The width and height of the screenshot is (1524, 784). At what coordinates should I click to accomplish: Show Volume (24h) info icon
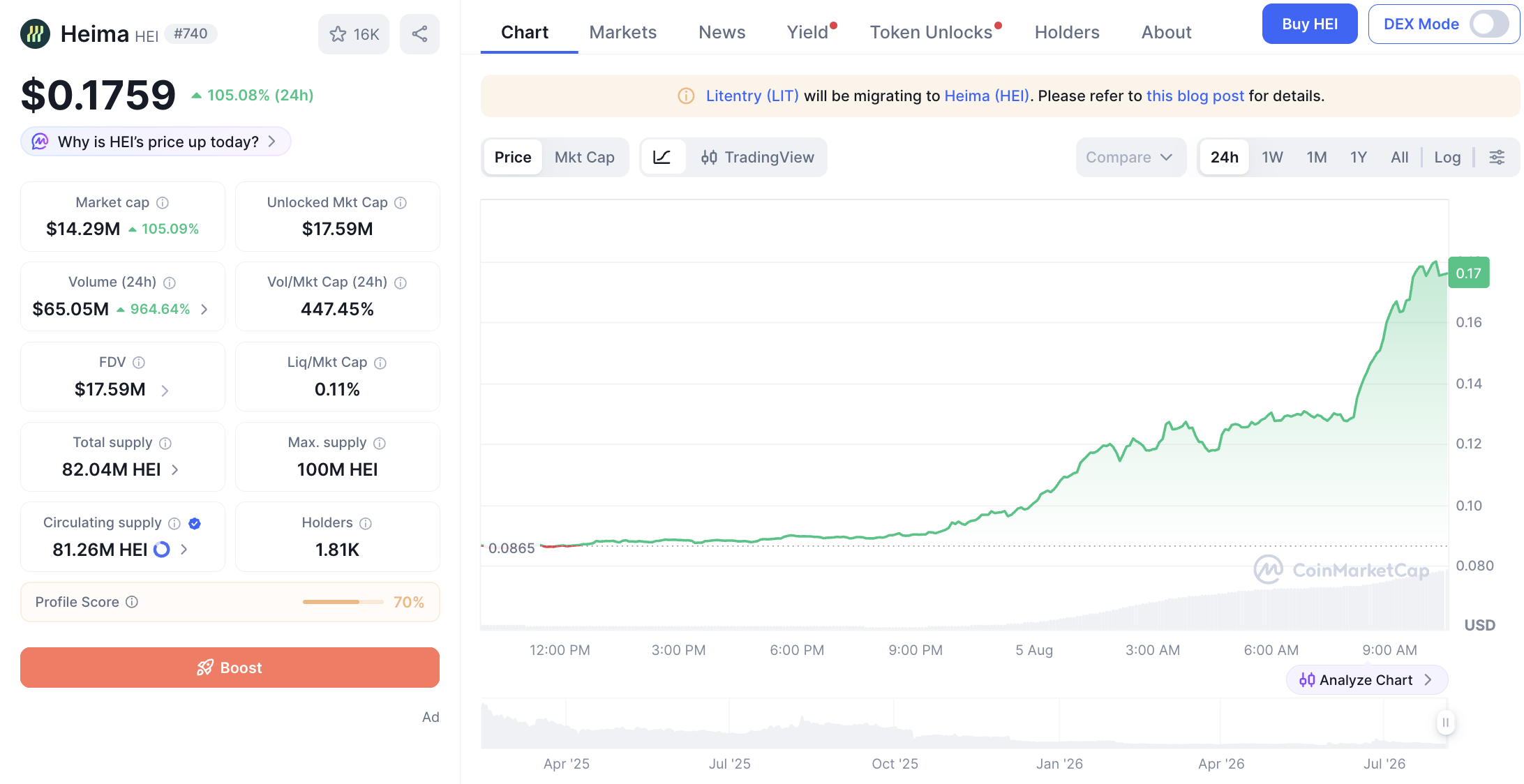coord(170,282)
